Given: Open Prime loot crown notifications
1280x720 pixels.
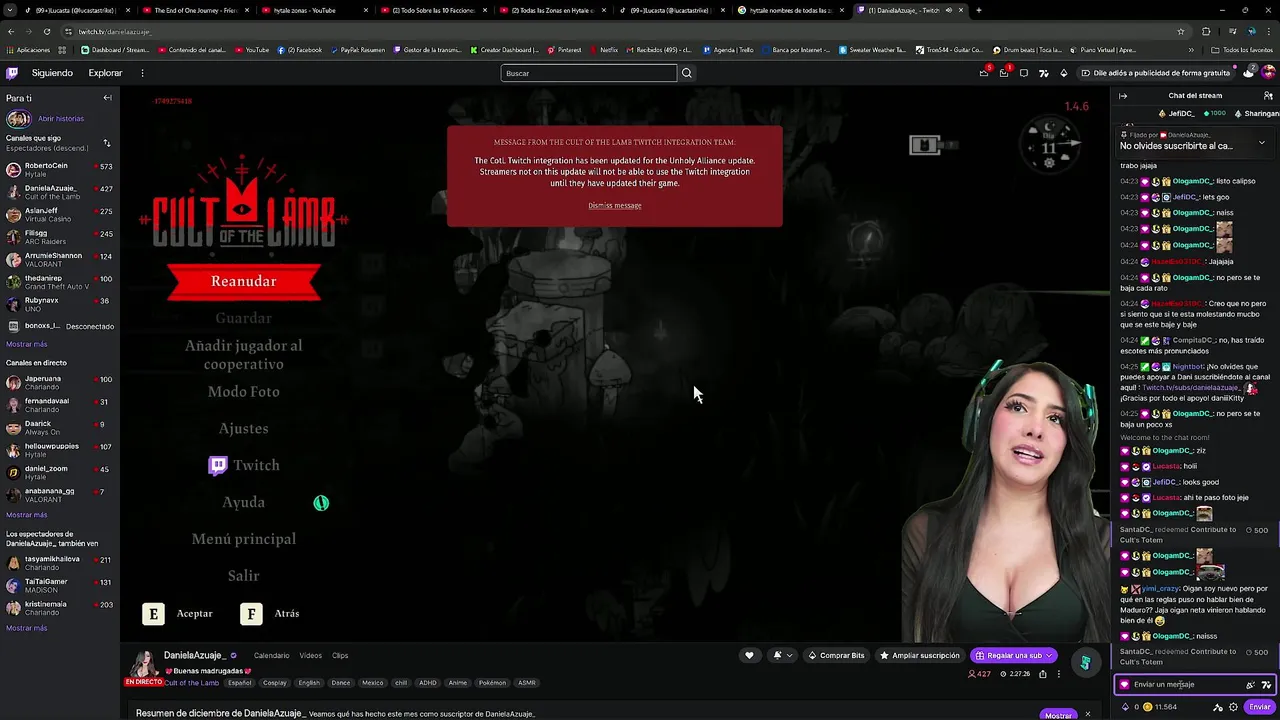Looking at the screenshot, I should click(x=984, y=73).
